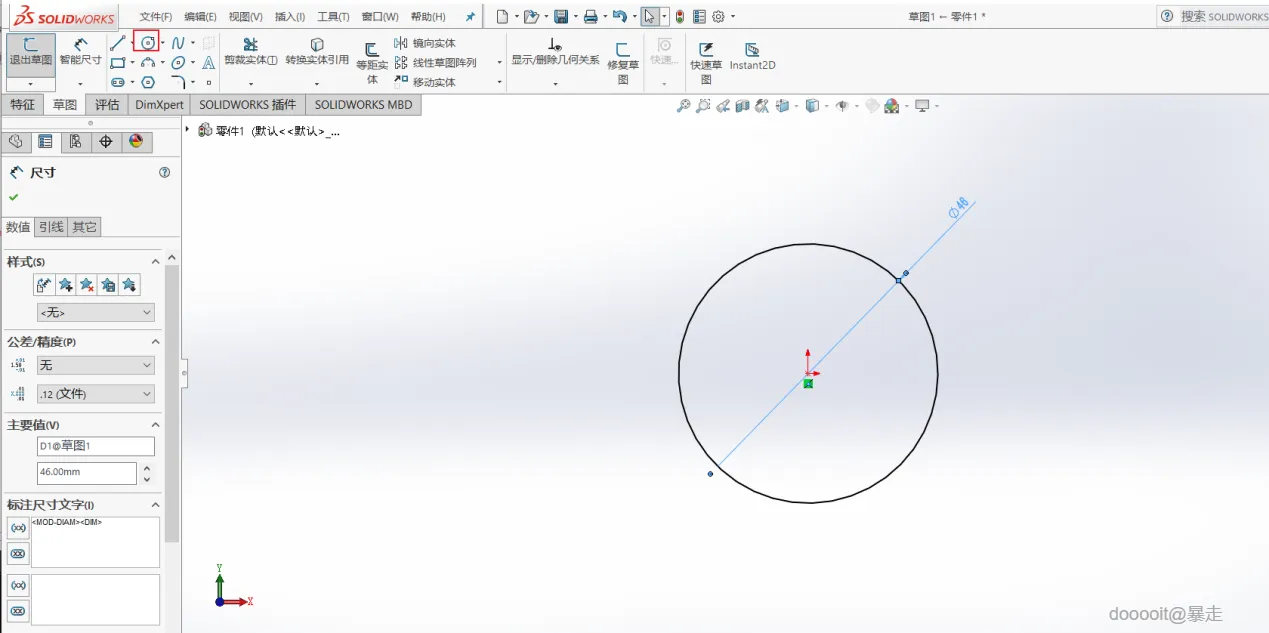Viewport: 1269px width, 633px height.
Task: Open the .12 (文件) precision dropdown
Action: [x=96, y=394]
